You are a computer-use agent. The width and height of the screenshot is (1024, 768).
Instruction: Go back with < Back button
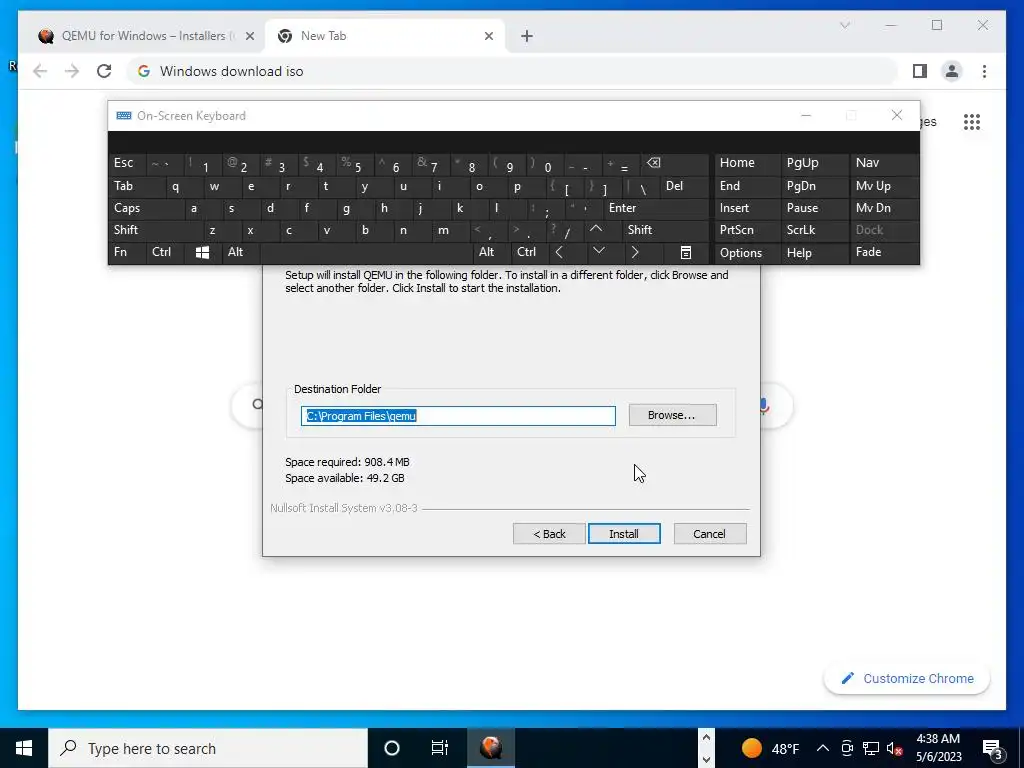pyautogui.click(x=549, y=534)
